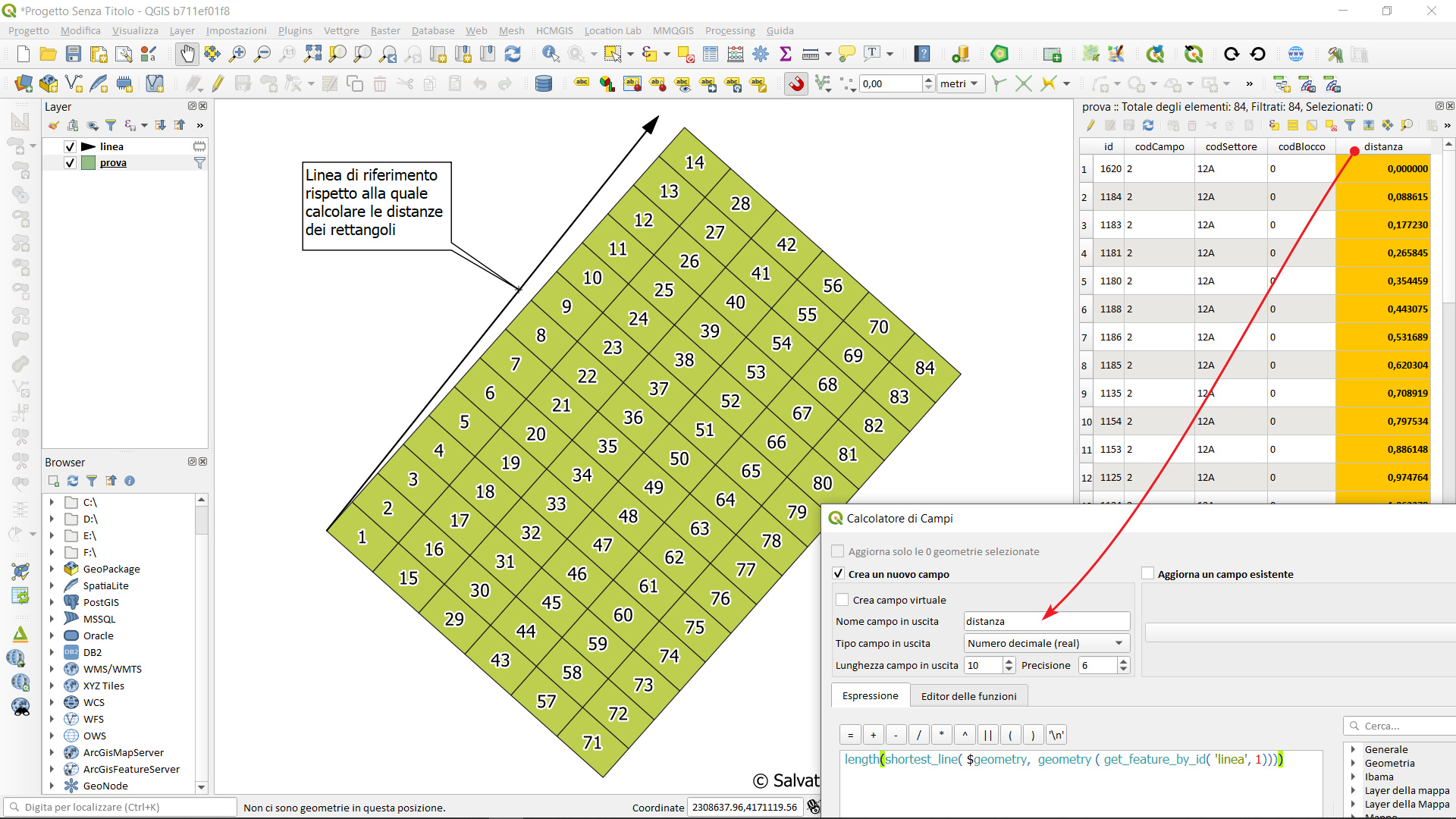1456x819 pixels.
Task: Open Tipo campo in uscita dropdown
Action: [x=1046, y=643]
